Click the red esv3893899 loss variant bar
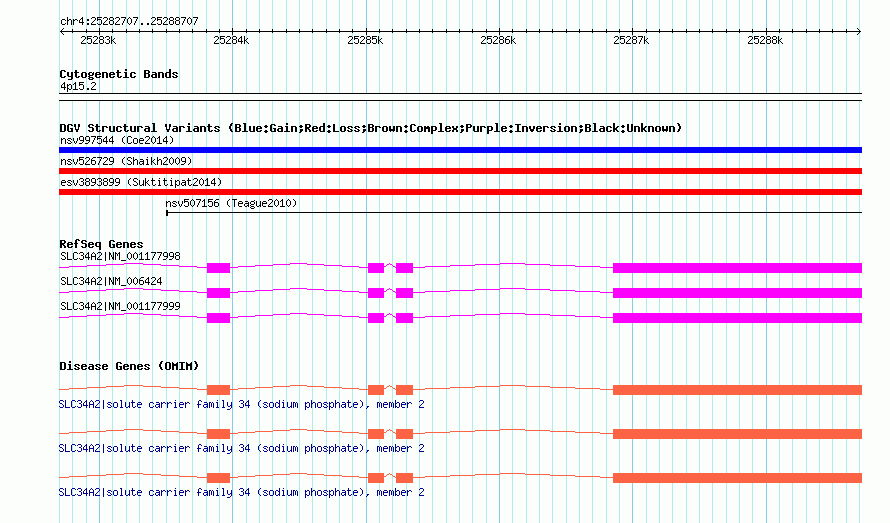This screenshot has width=890, height=523. (460, 192)
